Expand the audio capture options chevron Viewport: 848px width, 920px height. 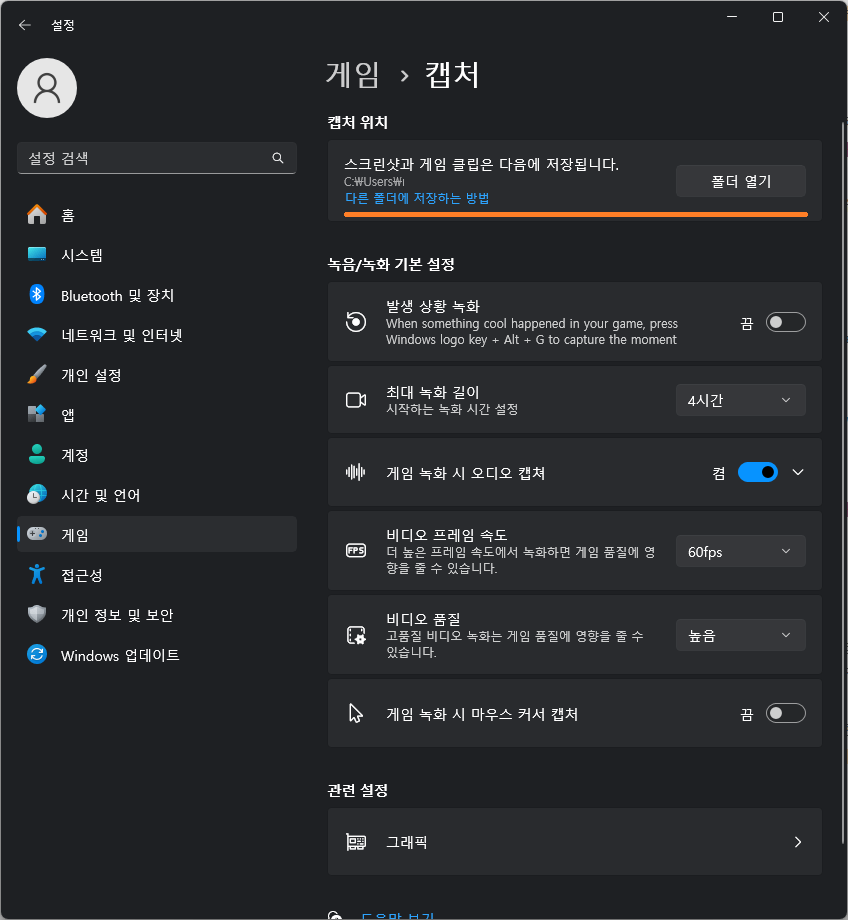[x=798, y=472]
